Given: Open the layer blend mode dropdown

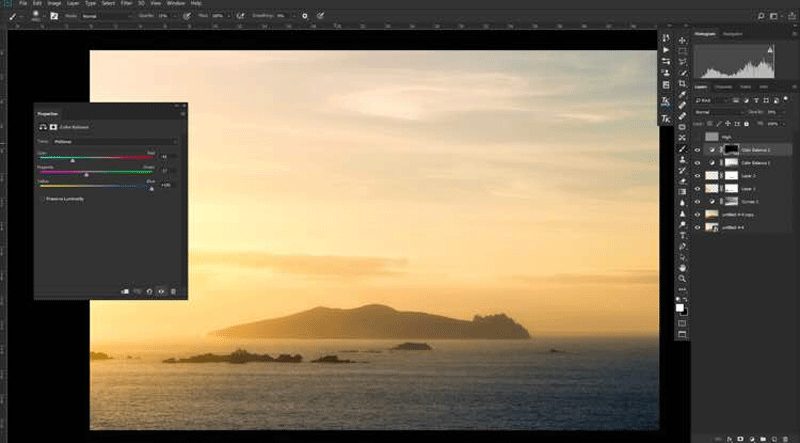Looking at the screenshot, I should tap(720, 112).
